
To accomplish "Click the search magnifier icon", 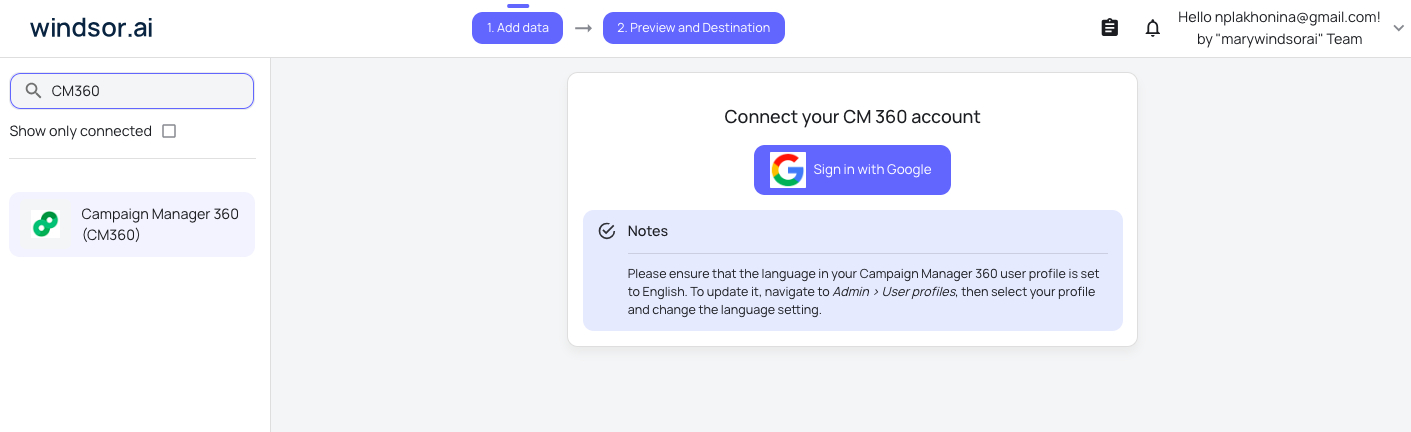I will [34, 91].
